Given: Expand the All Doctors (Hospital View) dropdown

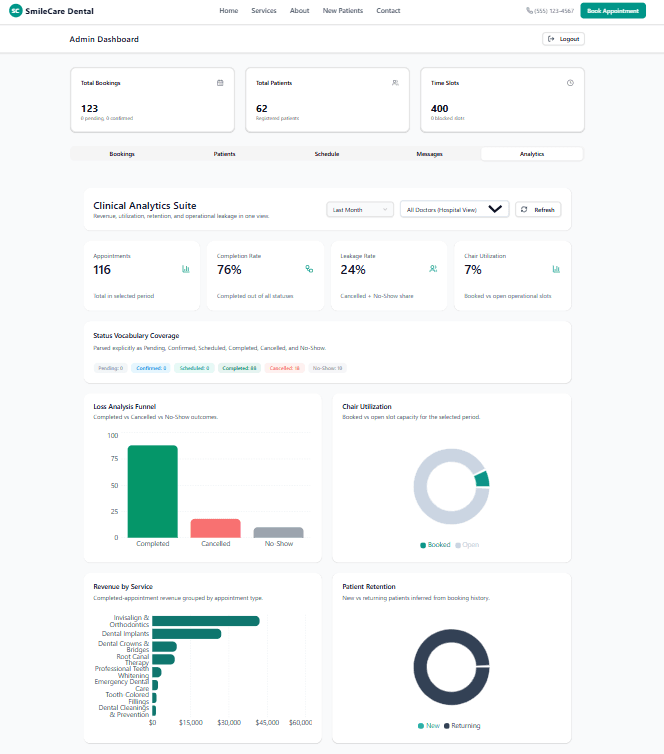Looking at the screenshot, I should 454,209.
